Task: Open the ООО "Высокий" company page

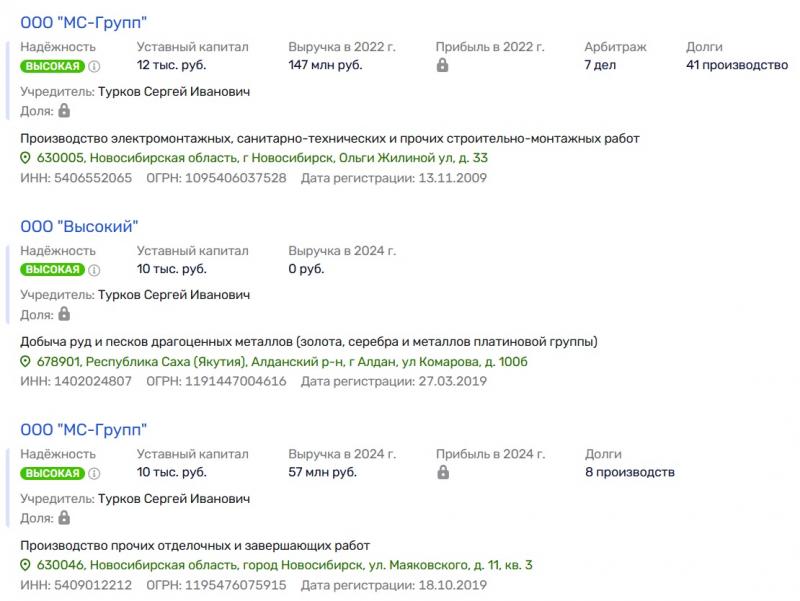Action: point(79,226)
